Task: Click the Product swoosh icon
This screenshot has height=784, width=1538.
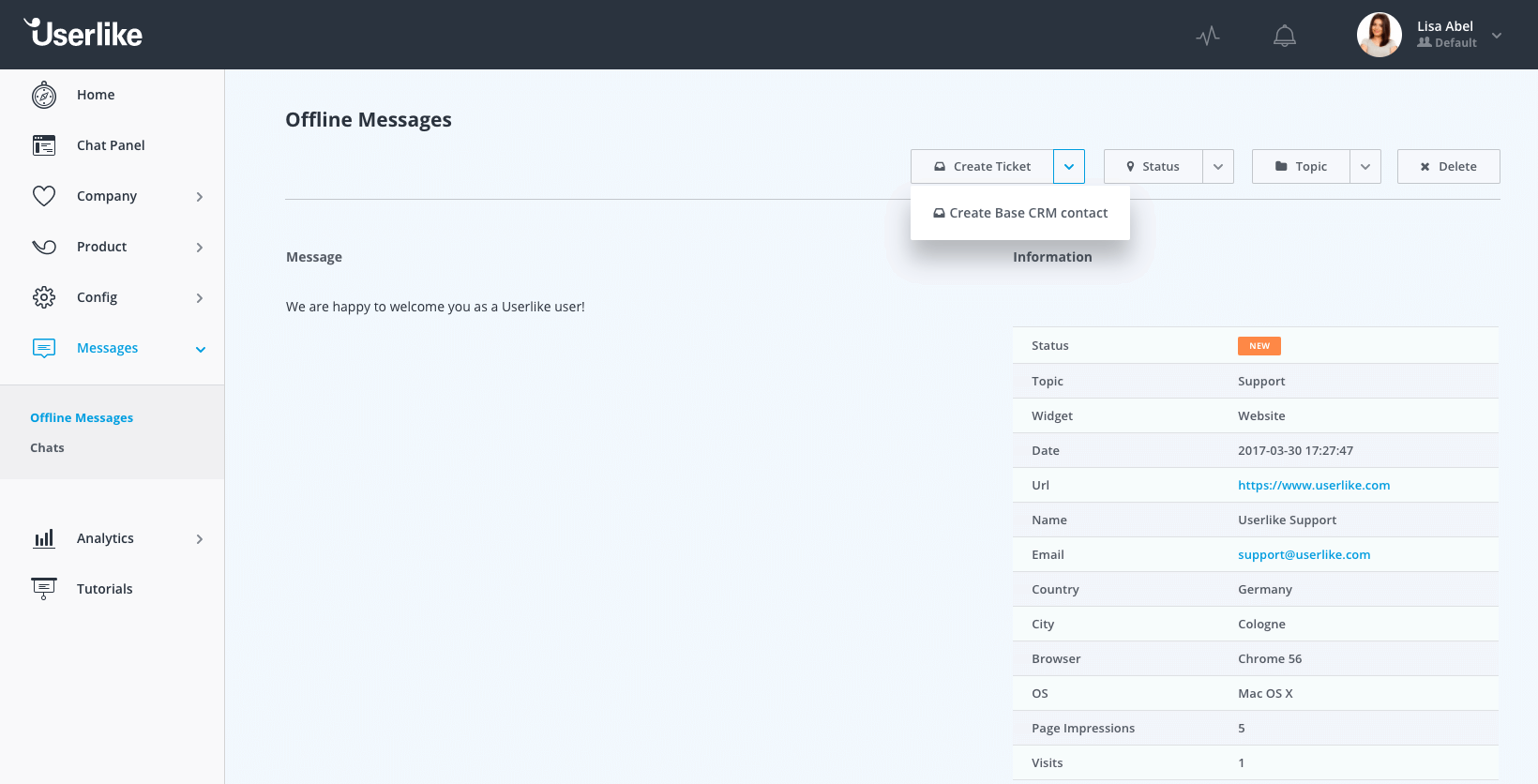Action: point(44,247)
